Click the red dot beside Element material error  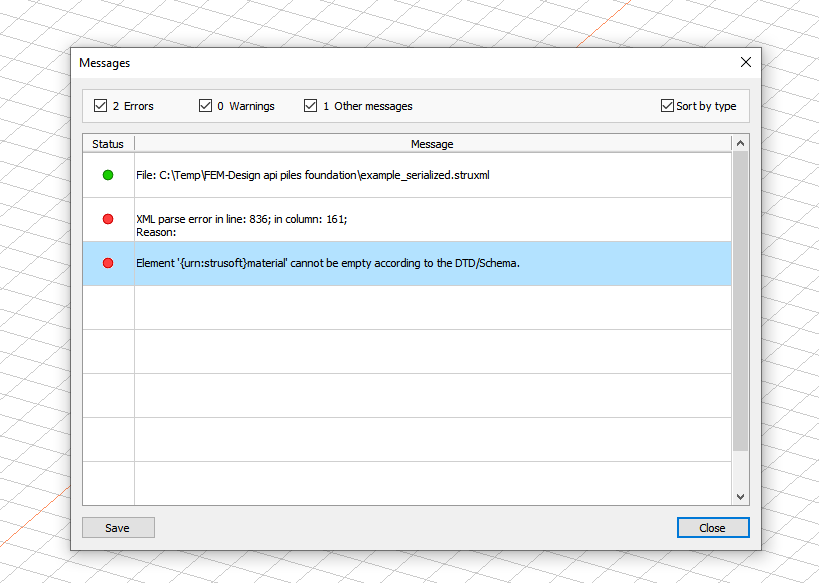pos(108,263)
